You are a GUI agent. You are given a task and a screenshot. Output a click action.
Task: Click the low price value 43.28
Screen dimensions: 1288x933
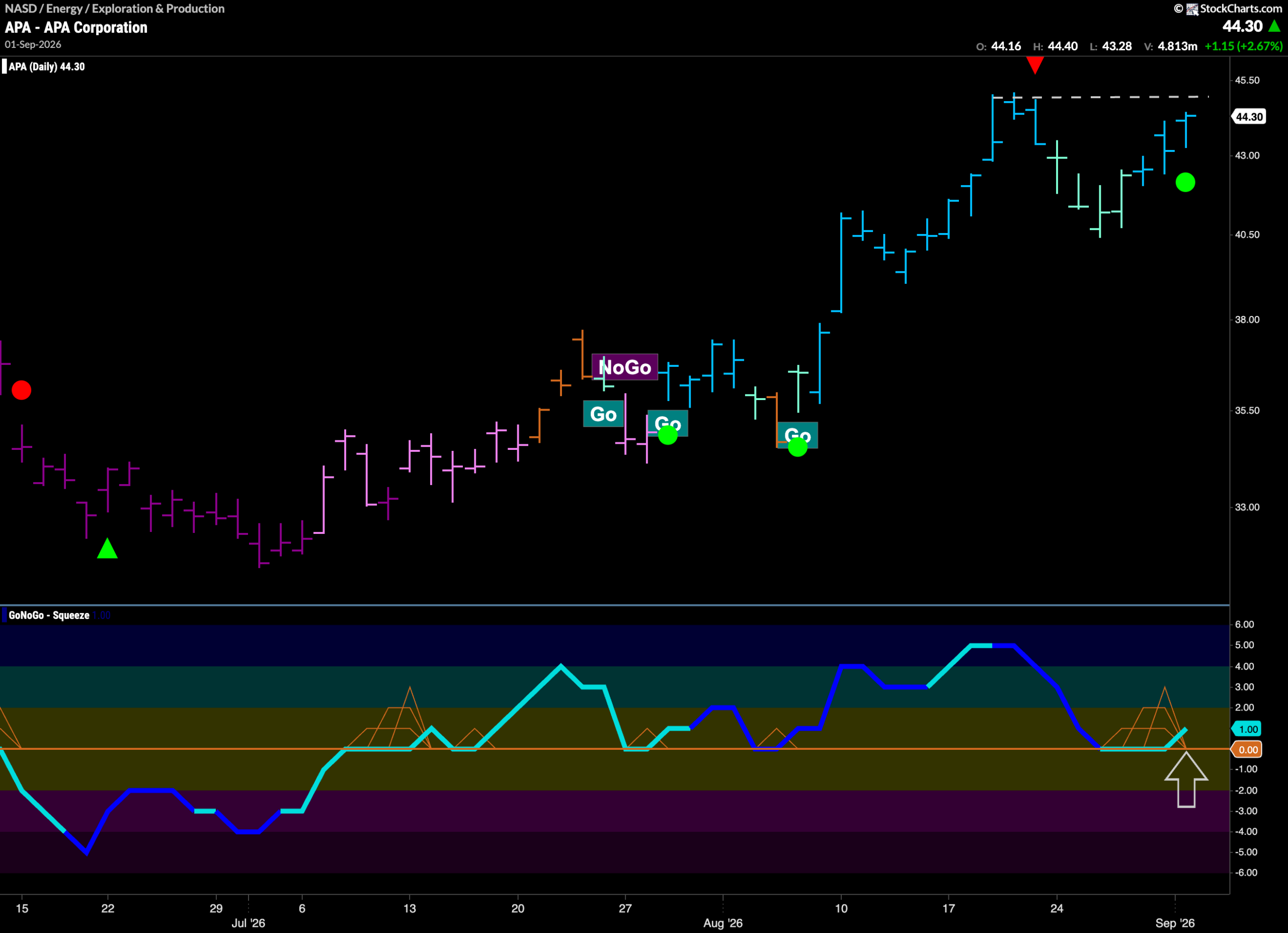pyautogui.click(x=1116, y=46)
